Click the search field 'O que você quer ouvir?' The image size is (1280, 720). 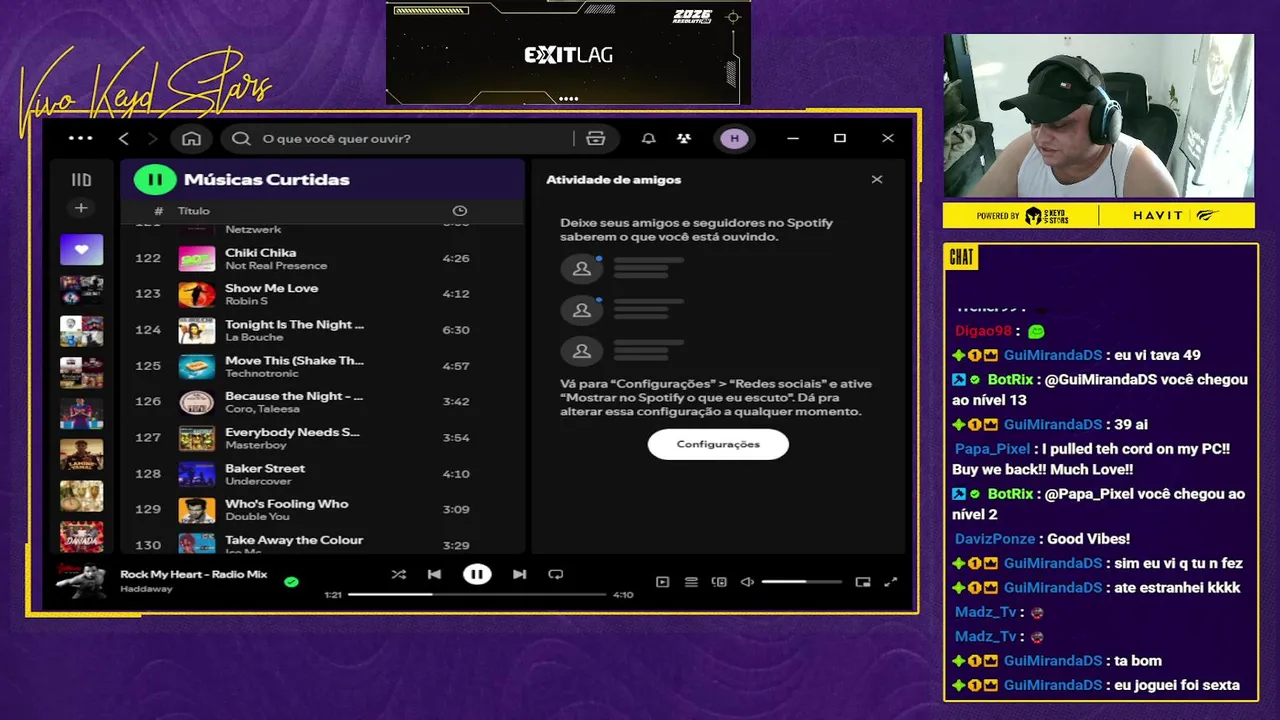coord(400,139)
